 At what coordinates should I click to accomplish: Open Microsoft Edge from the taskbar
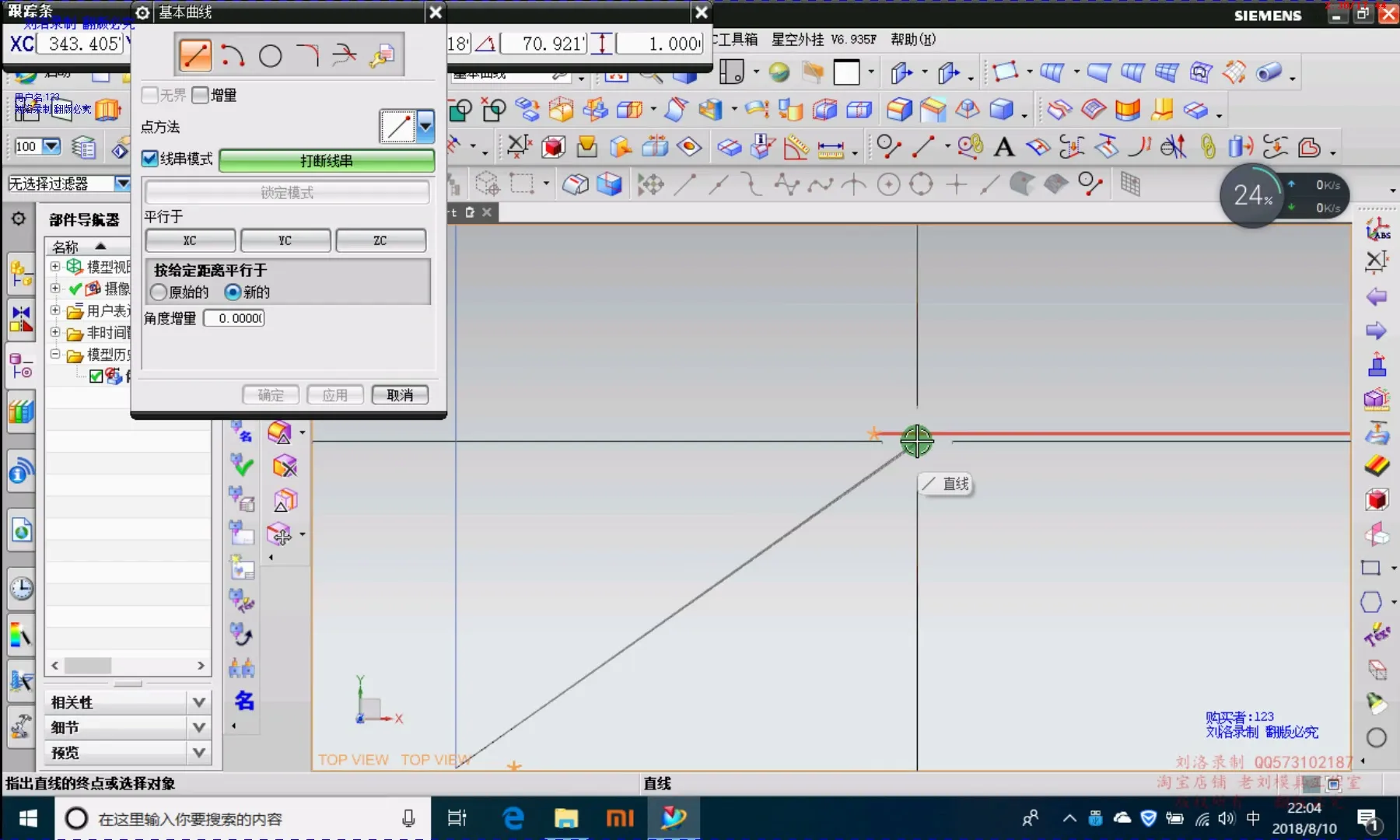[513, 818]
